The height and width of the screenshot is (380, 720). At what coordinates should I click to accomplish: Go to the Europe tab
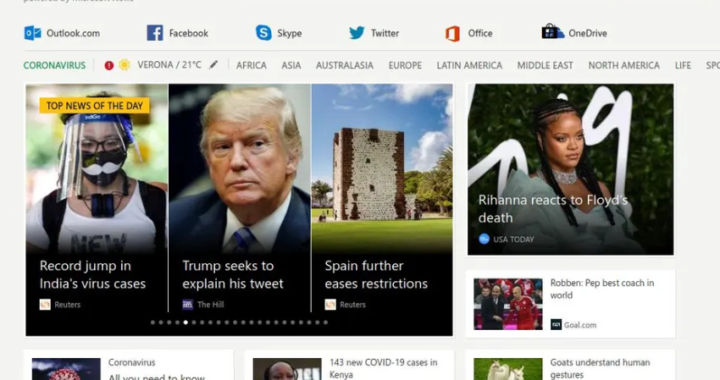[405, 65]
